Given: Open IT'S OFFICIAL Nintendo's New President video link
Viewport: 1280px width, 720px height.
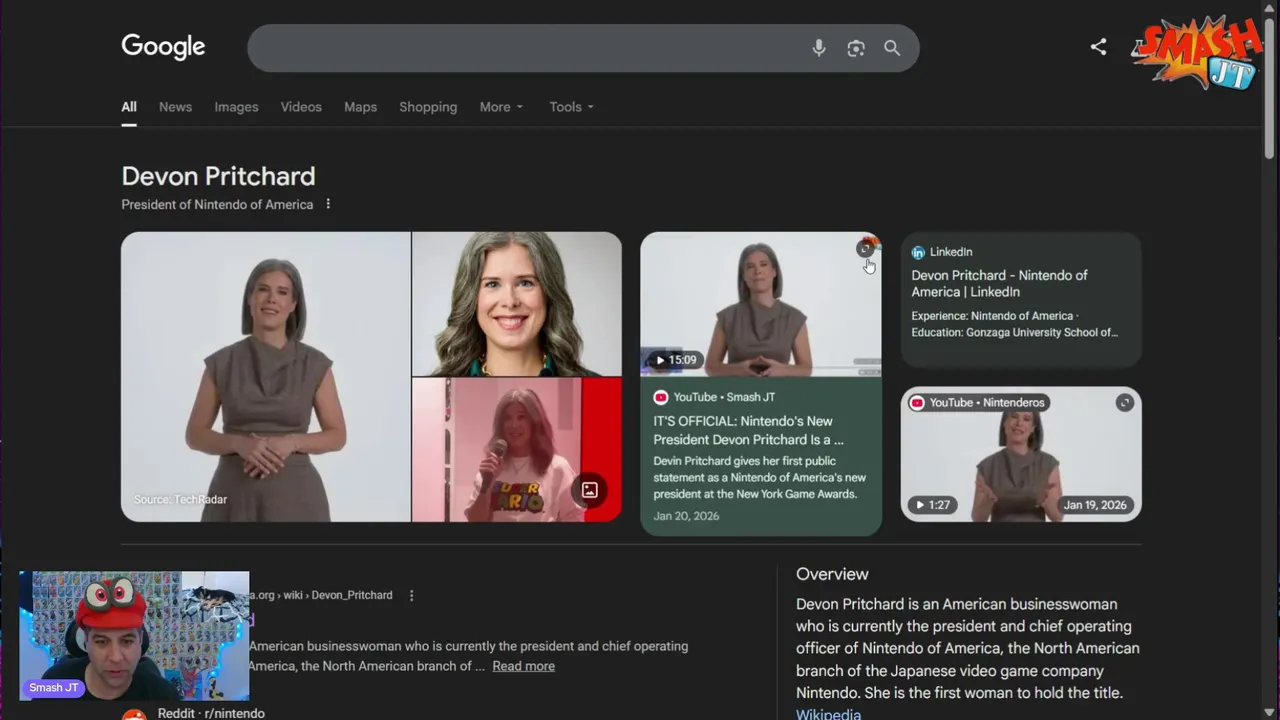Looking at the screenshot, I should (748, 430).
